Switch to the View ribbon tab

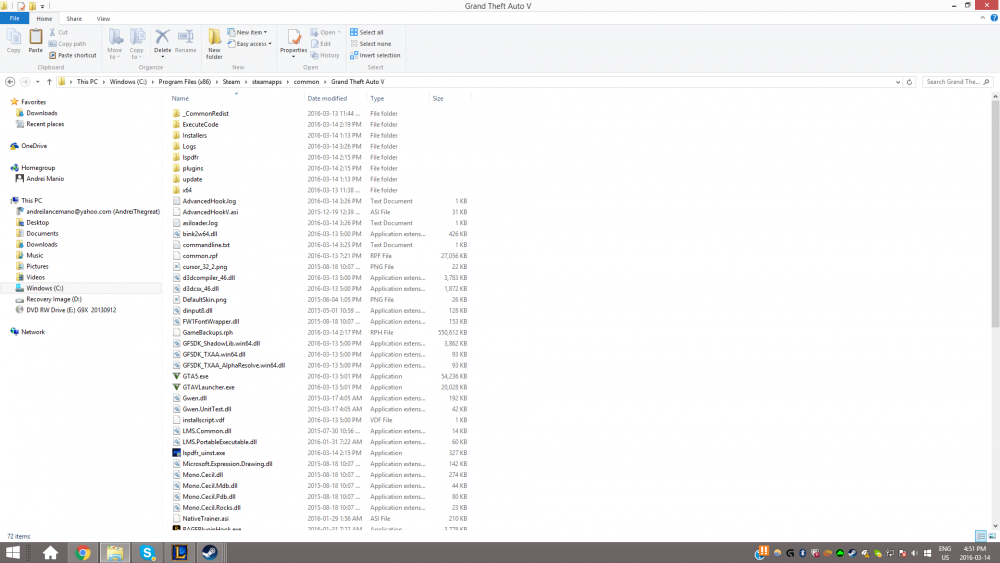[x=103, y=18]
